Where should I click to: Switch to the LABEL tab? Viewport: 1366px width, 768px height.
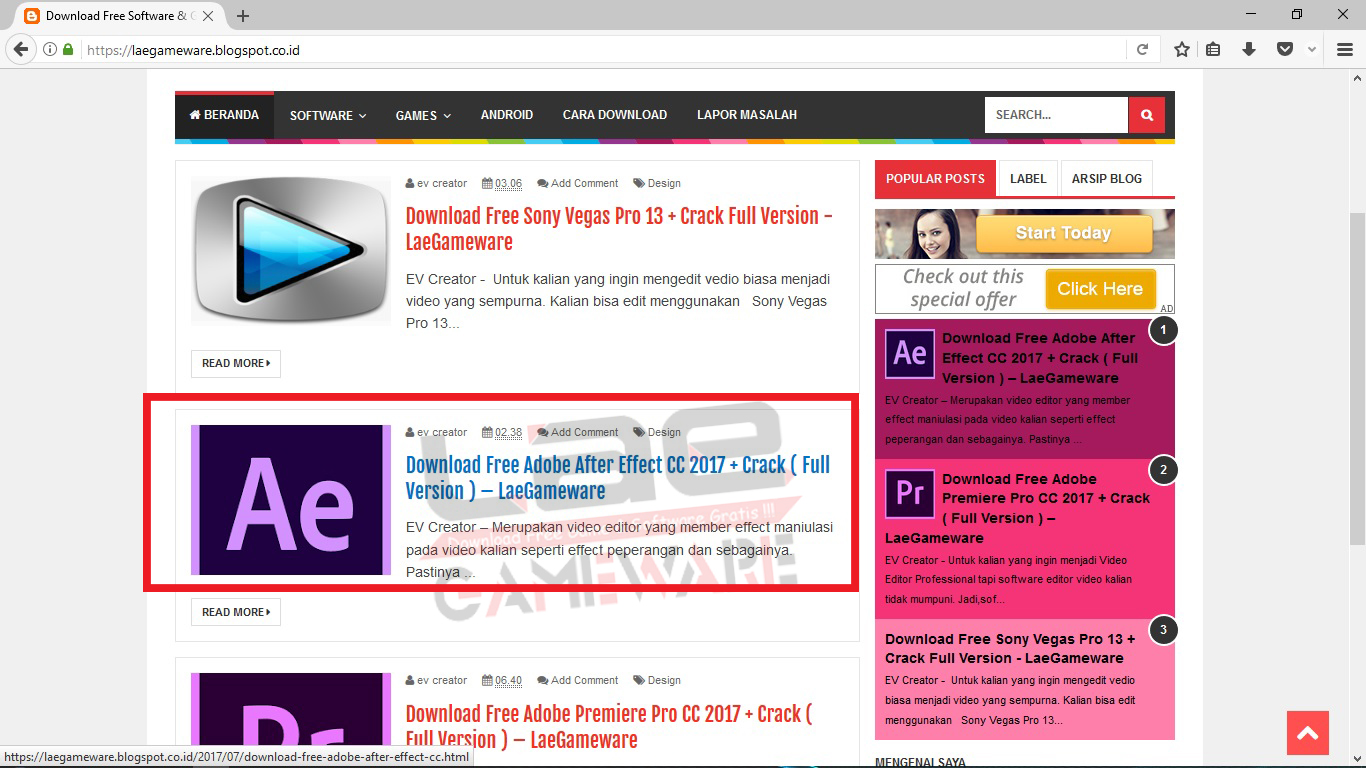coord(1028,179)
